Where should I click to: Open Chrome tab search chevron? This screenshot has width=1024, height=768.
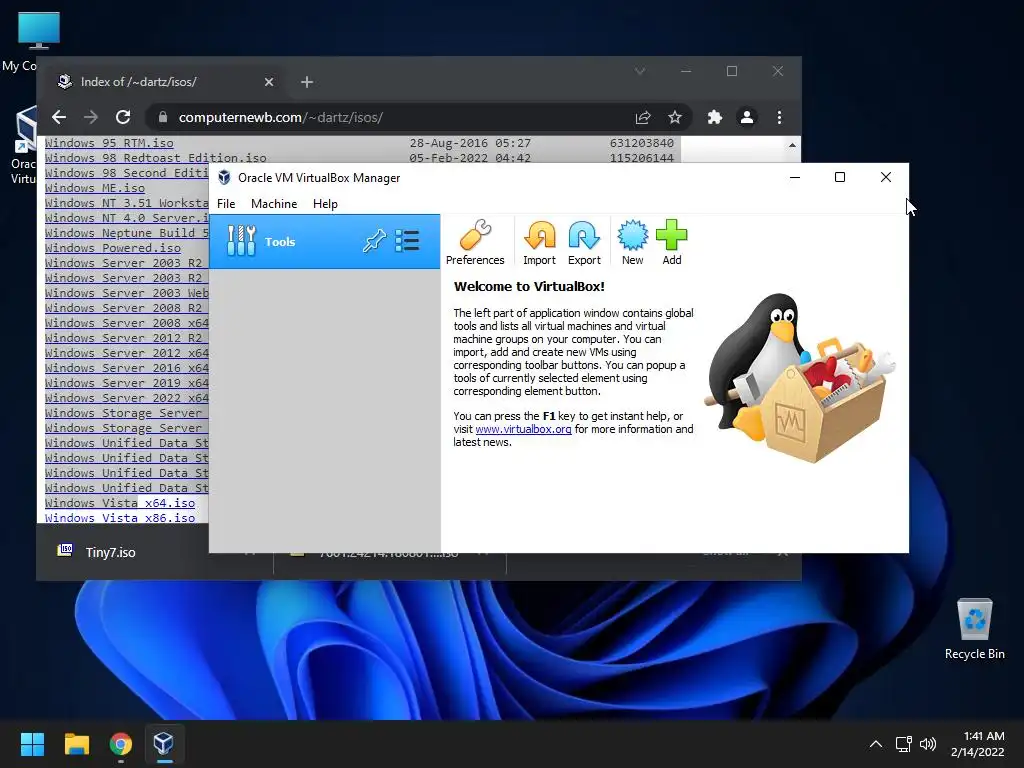click(x=640, y=71)
